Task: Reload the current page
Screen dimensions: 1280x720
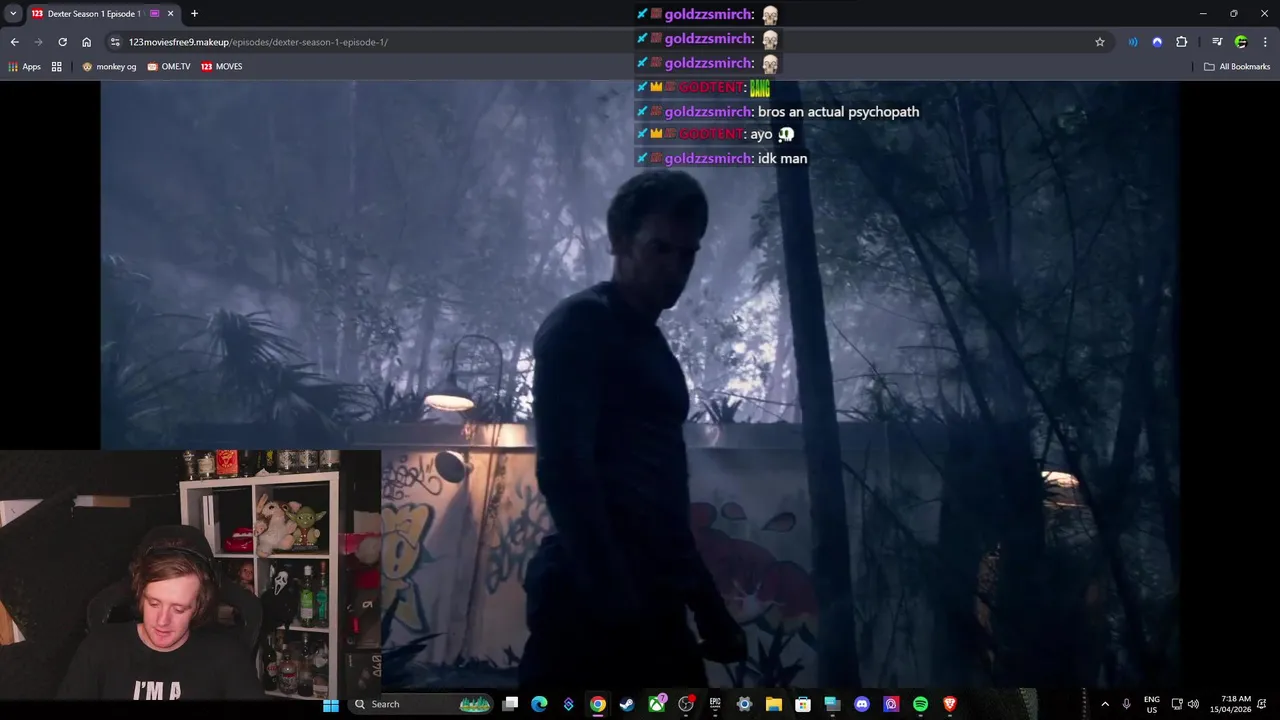Action: [x=62, y=42]
